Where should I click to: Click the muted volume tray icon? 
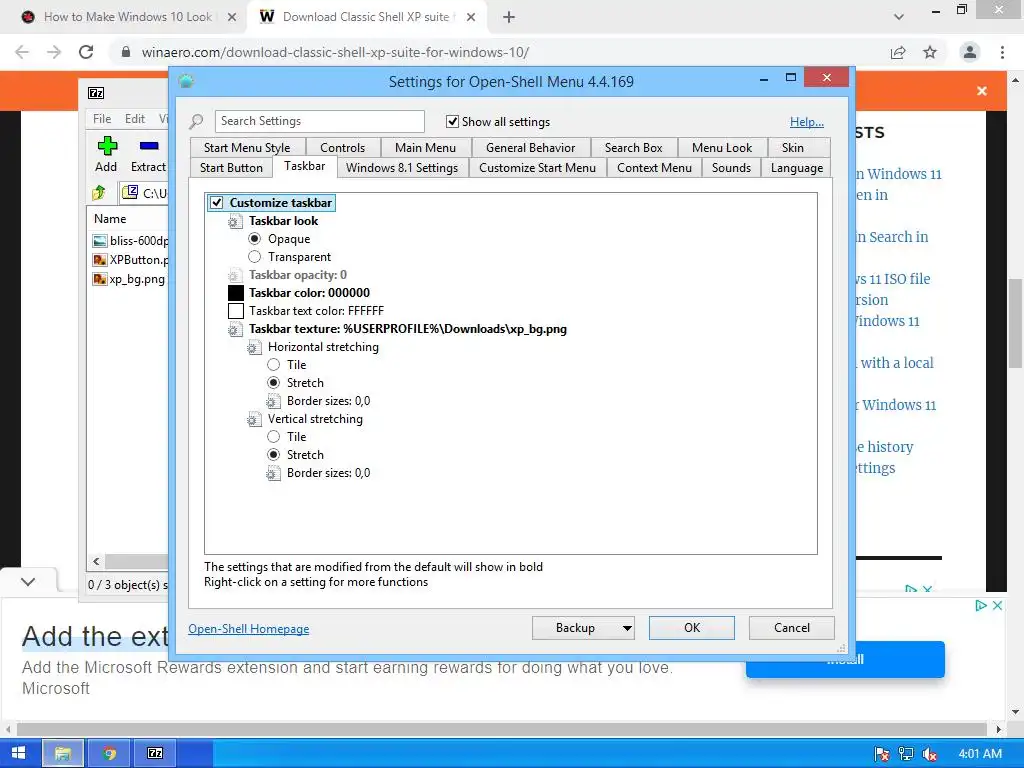click(929, 754)
